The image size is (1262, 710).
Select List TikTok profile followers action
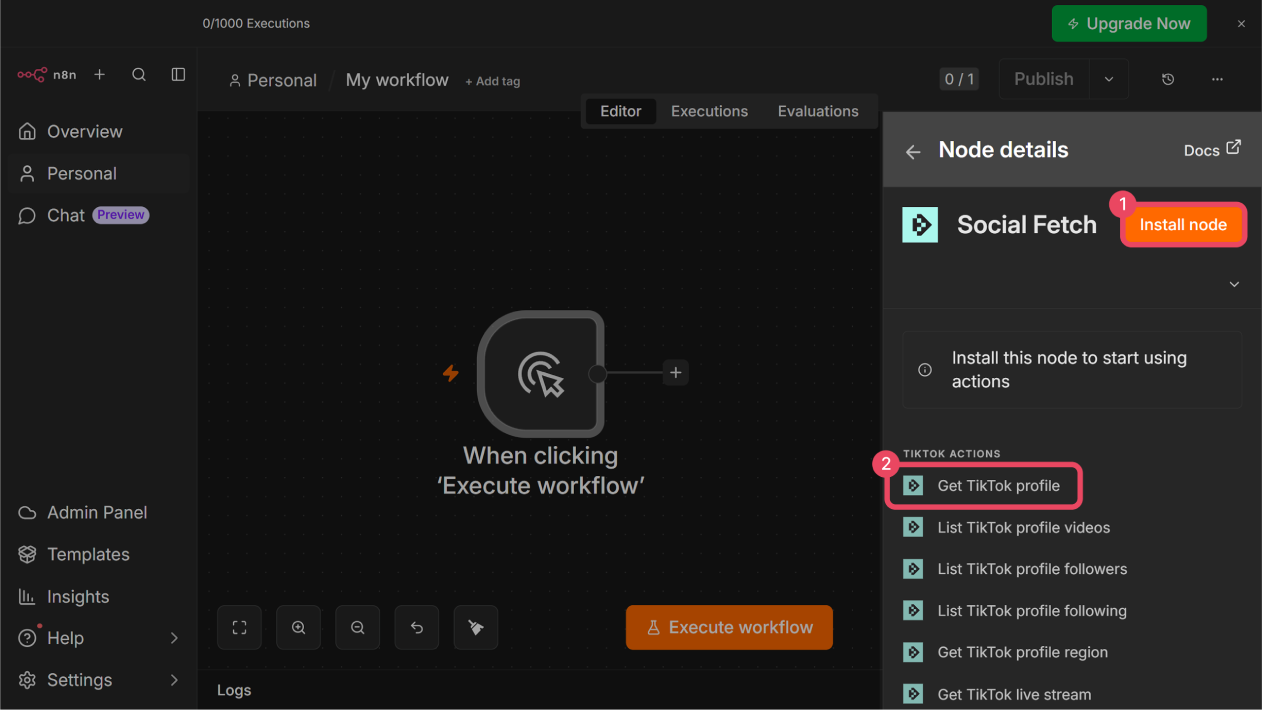tap(1015, 569)
